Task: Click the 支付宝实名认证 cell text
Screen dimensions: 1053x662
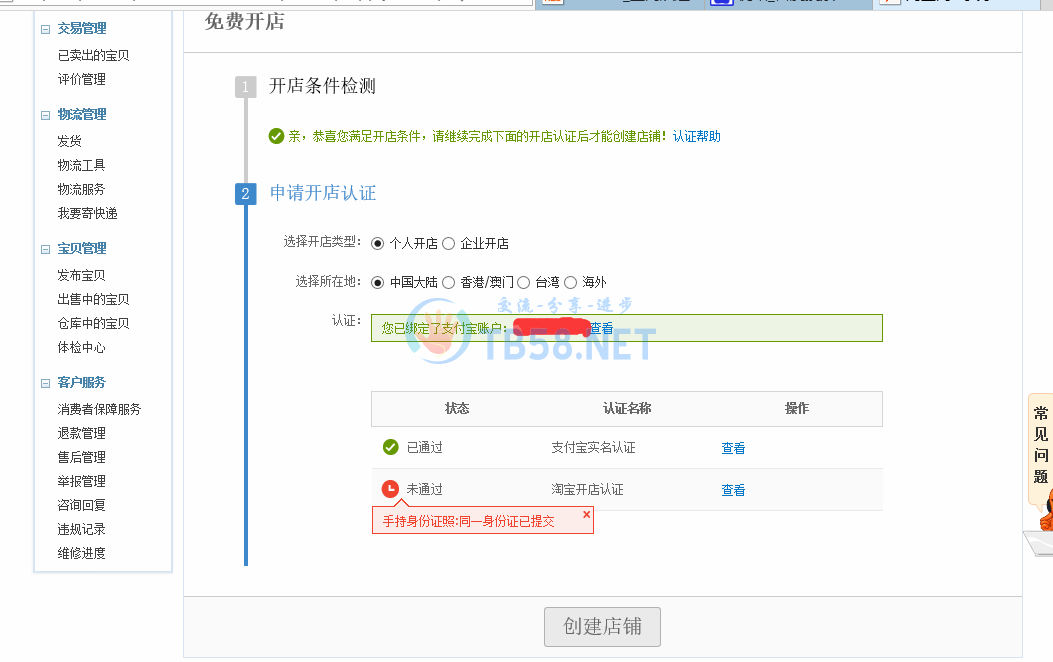Action: [593, 448]
